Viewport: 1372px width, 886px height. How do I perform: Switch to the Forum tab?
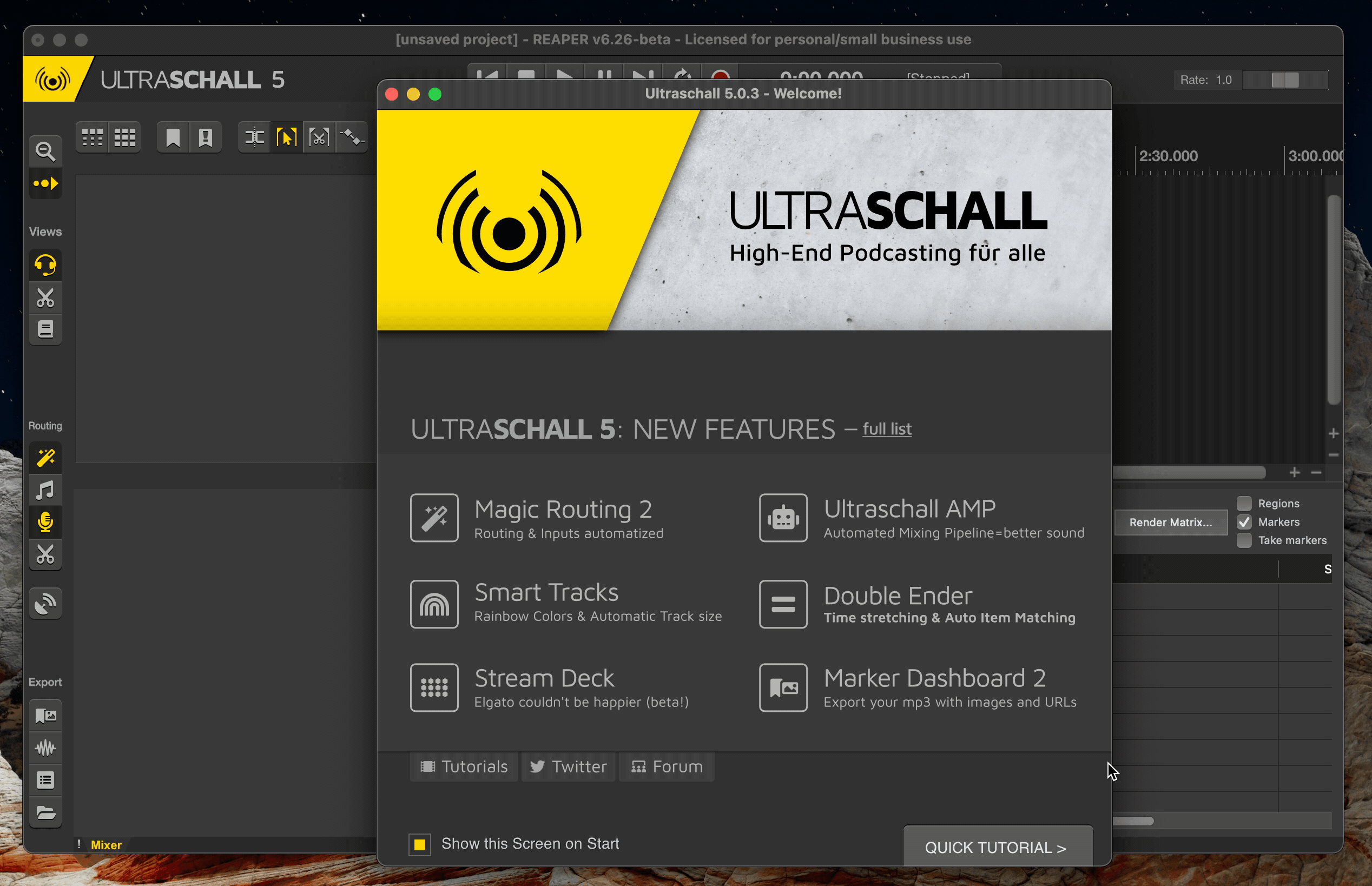(666, 766)
